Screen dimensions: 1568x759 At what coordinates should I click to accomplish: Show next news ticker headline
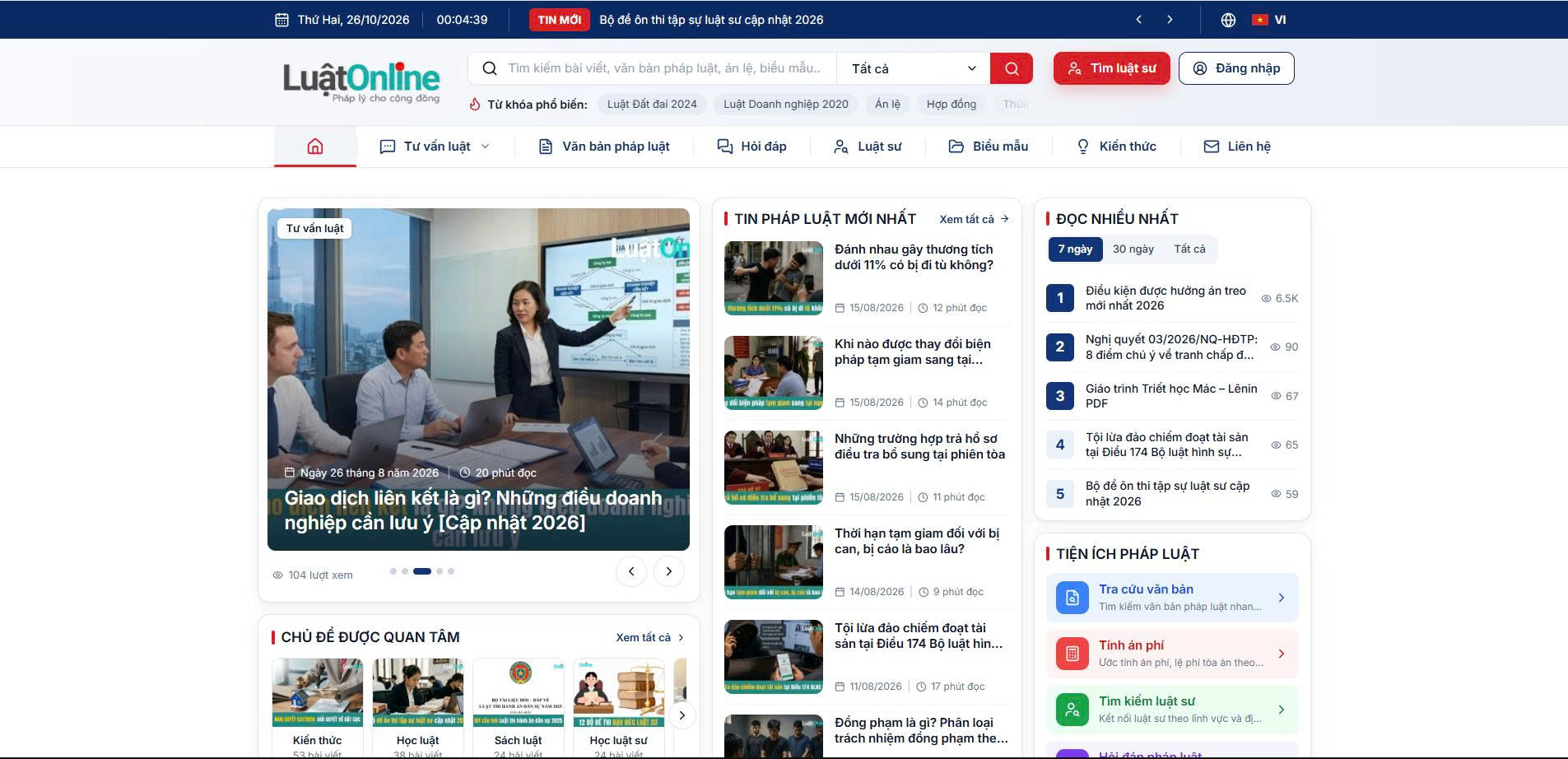(1170, 20)
